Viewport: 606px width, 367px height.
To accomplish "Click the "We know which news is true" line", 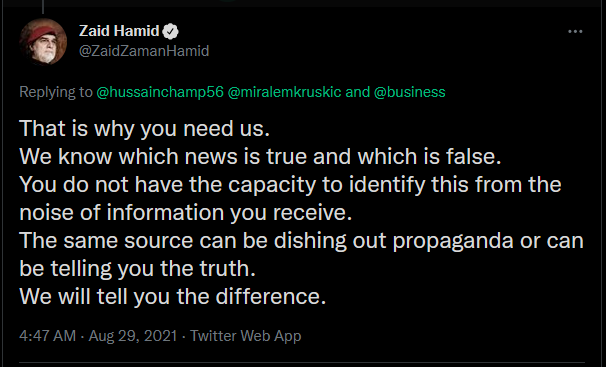I will pos(260,157).
